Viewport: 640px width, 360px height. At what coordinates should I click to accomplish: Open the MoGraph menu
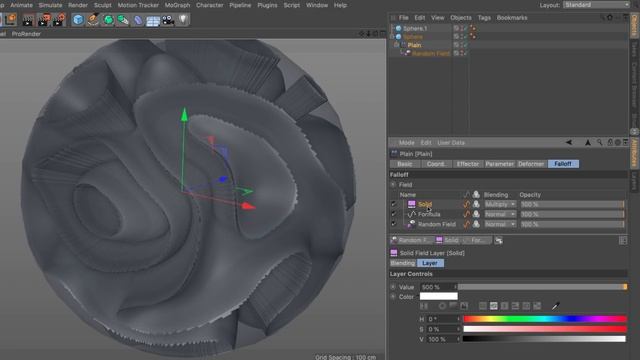point(177,5)
